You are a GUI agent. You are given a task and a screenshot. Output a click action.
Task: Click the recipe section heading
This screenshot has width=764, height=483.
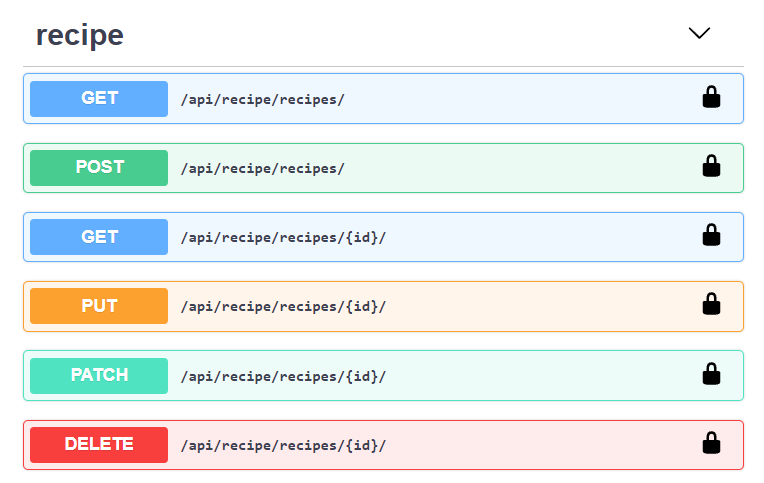[80, 35]
